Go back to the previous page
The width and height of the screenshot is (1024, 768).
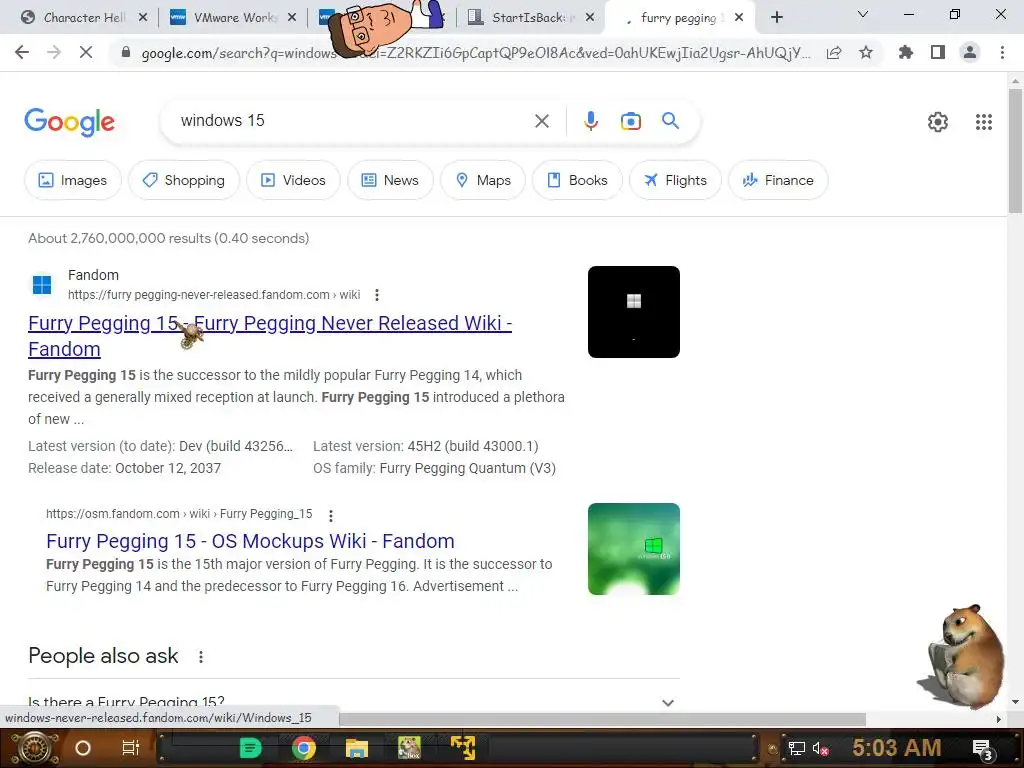(22, 52)
